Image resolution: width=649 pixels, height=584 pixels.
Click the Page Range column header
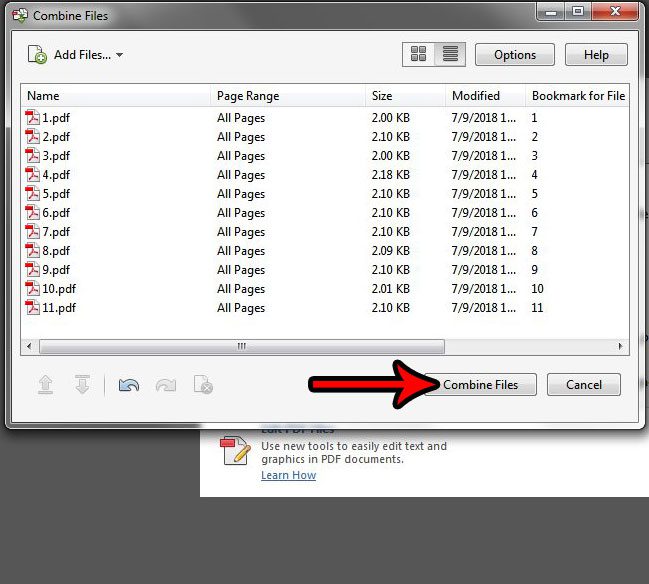(x=287, y=96)
